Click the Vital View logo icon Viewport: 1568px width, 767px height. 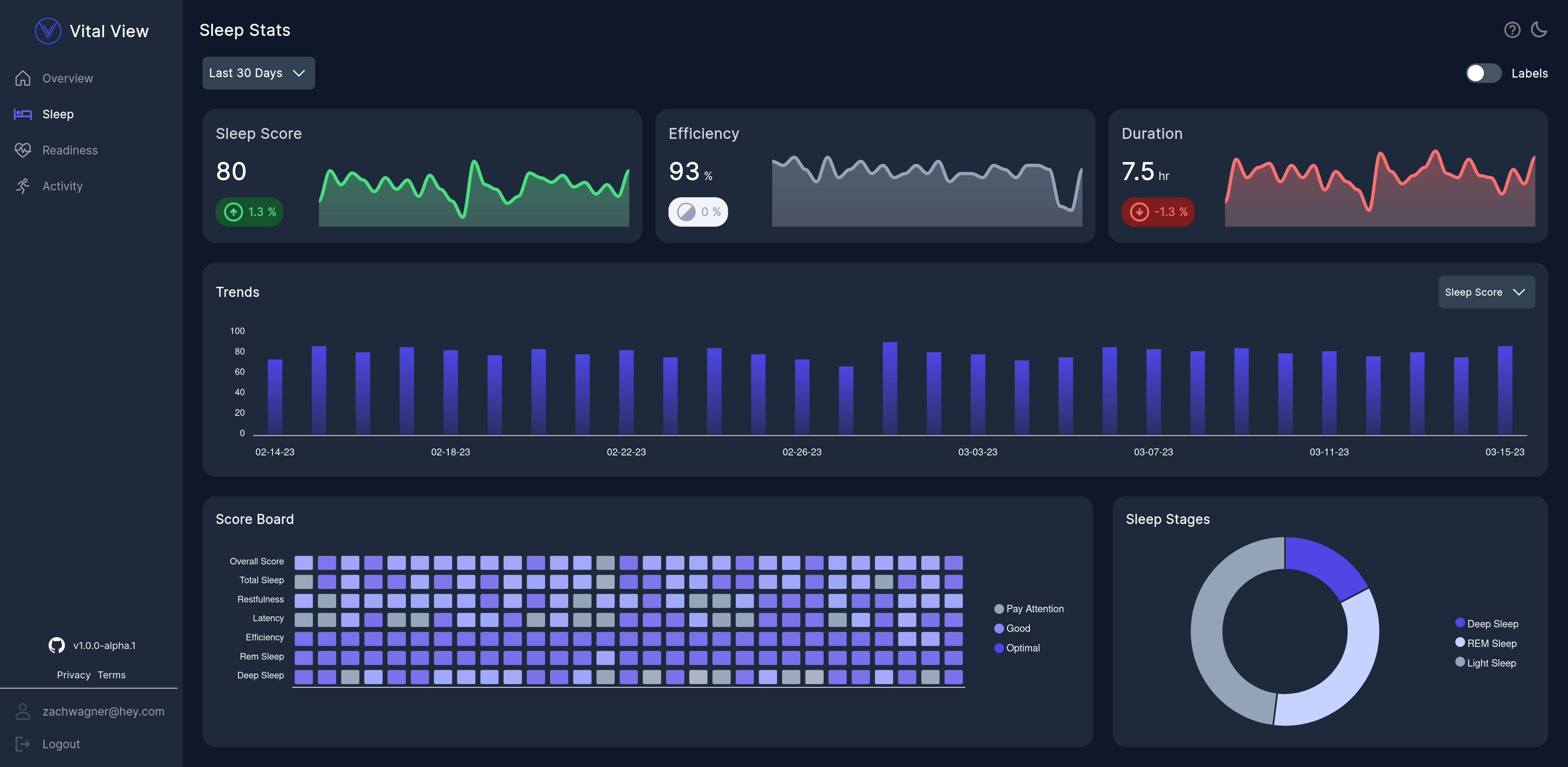[x=48, y=31]
